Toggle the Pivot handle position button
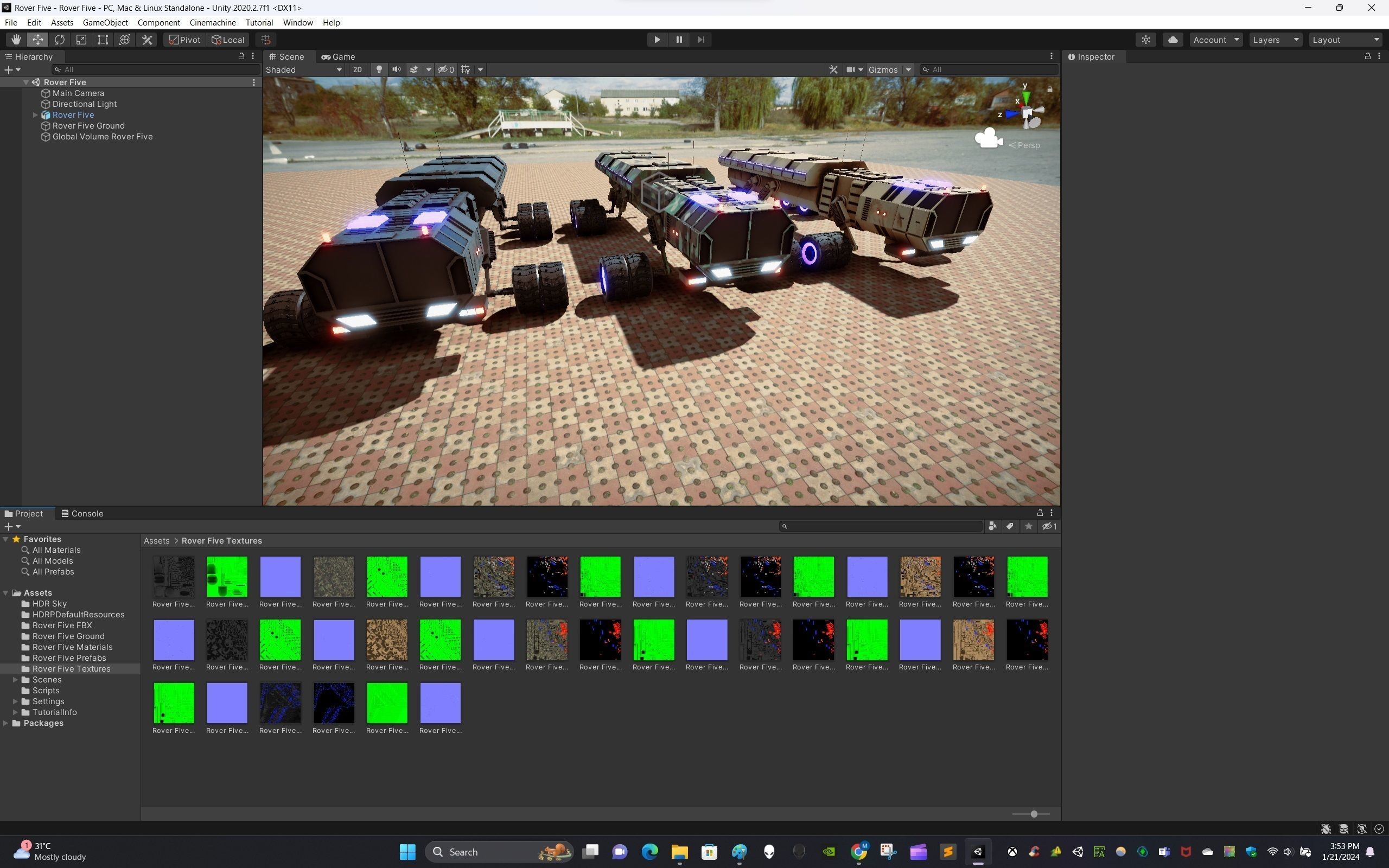 (x=185, y=40)
